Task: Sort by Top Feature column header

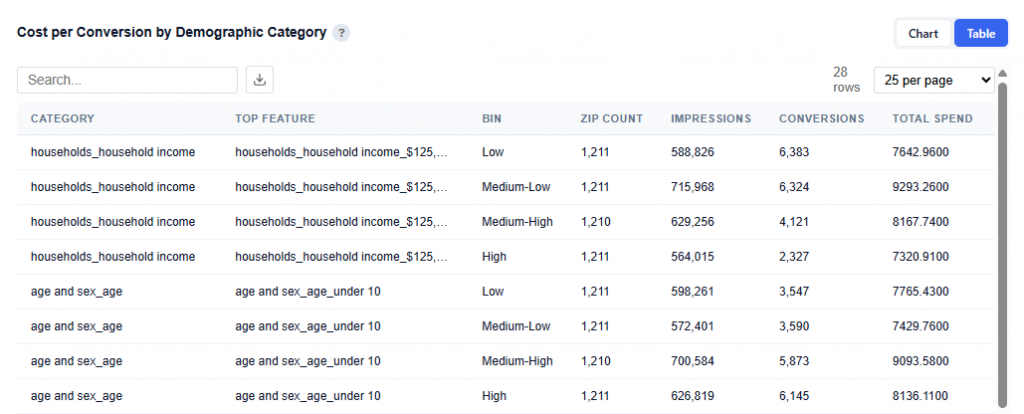Action: 275,118
